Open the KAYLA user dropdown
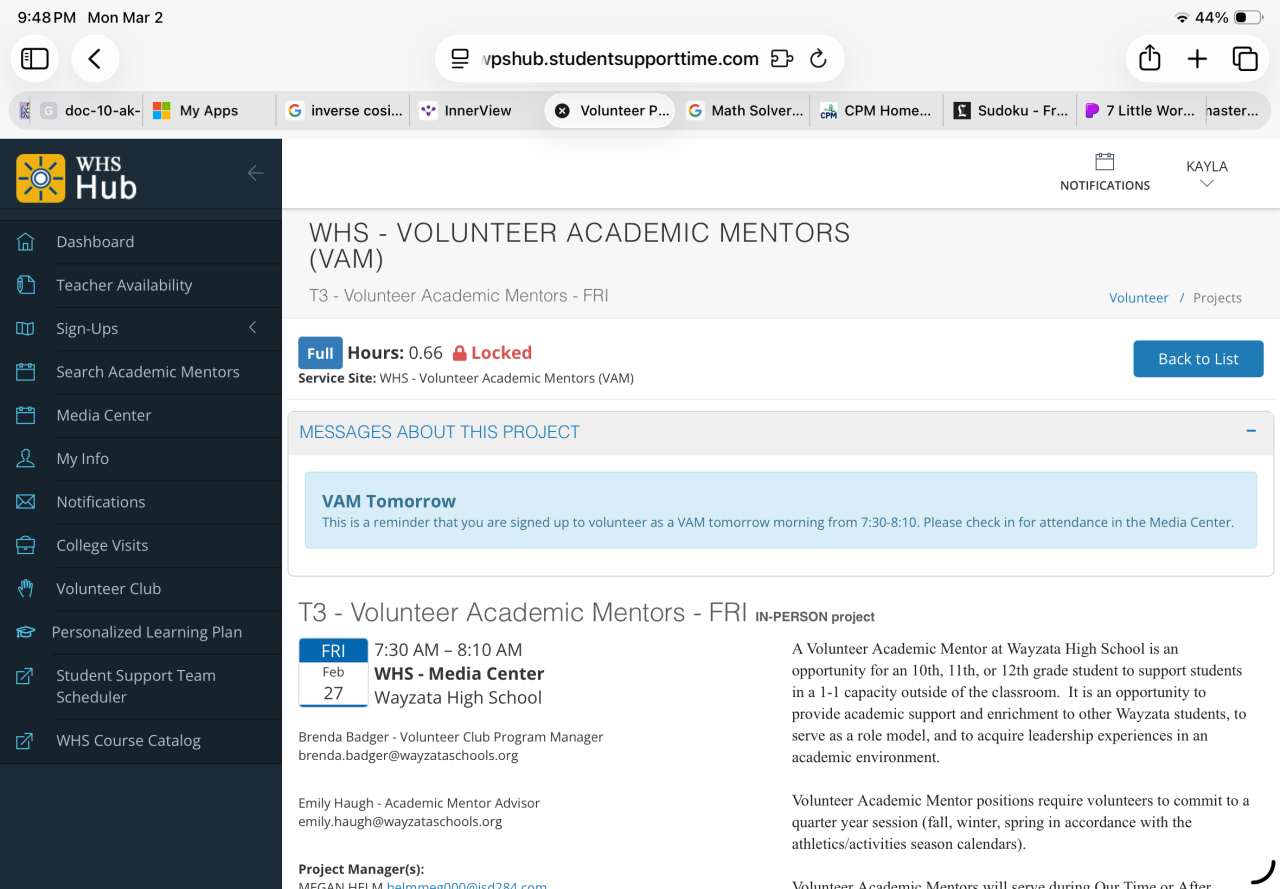This screenshot has height=889, width=1280. coord(1206,173)
